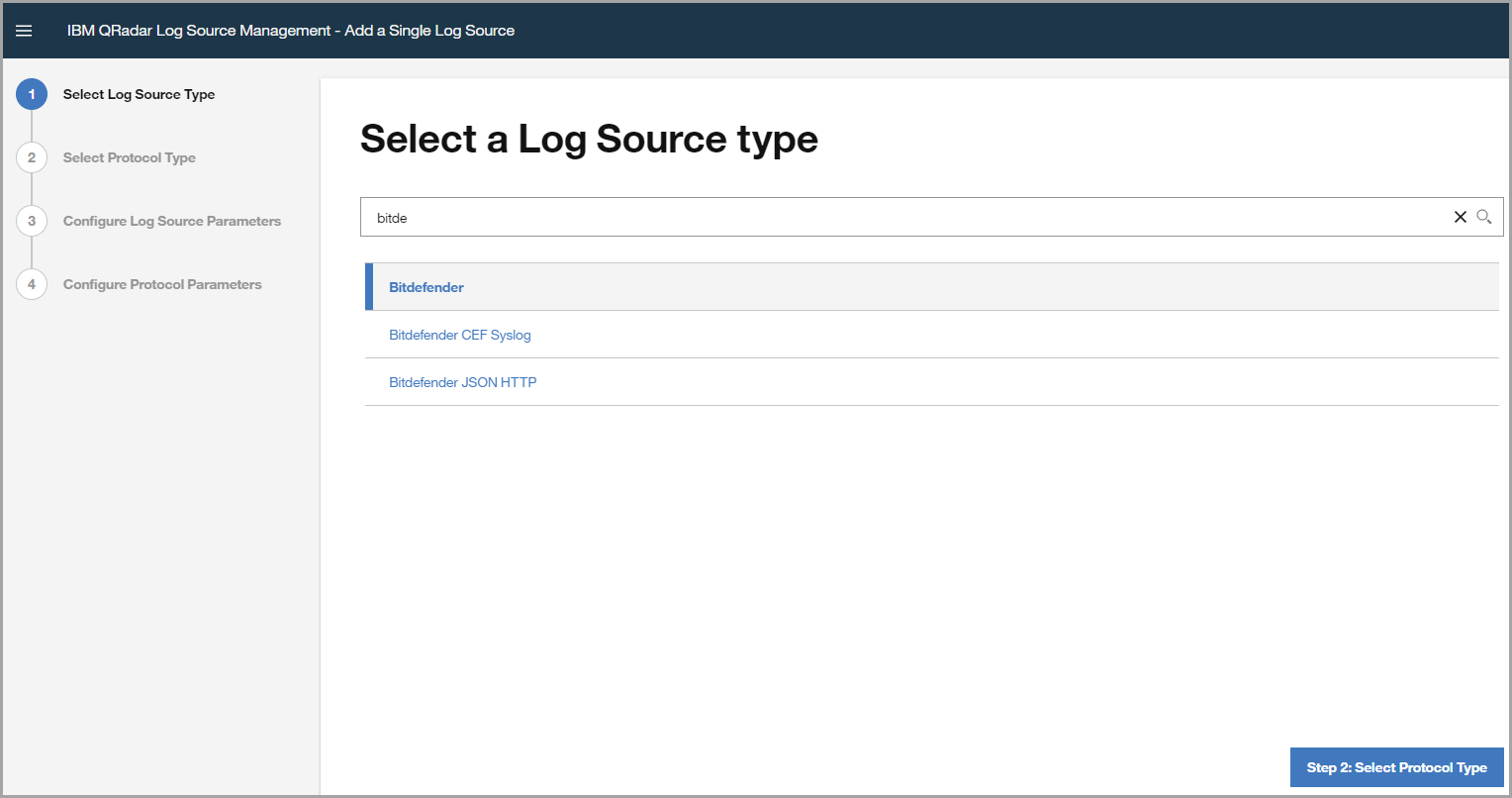The width and height of the screenshot is (1512, 798).
Task: Select Bitdefender CEF Syslog as log source
Action: [459, 335]
